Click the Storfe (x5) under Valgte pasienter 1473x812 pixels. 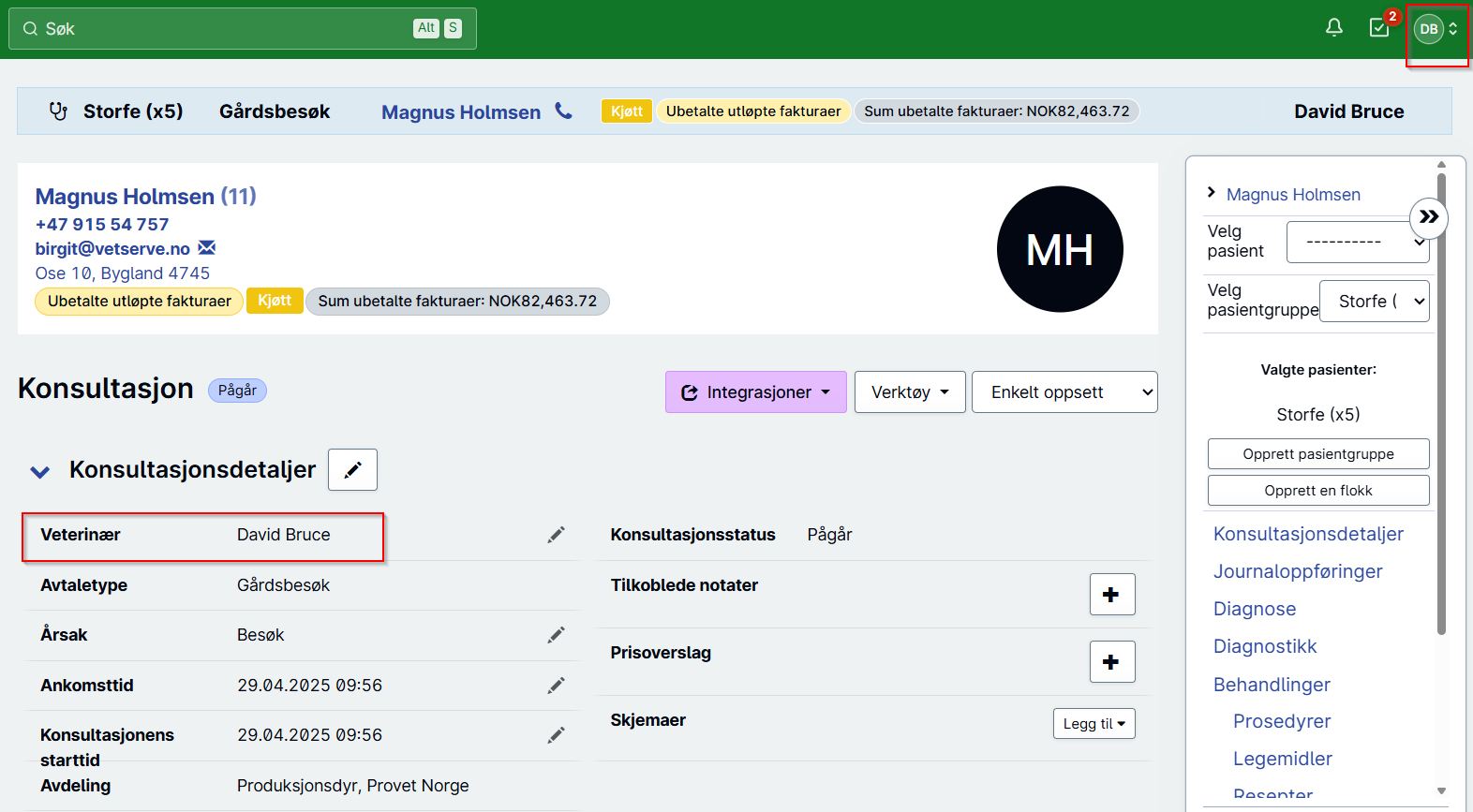pyautogui.click(x=1318, y=415)
